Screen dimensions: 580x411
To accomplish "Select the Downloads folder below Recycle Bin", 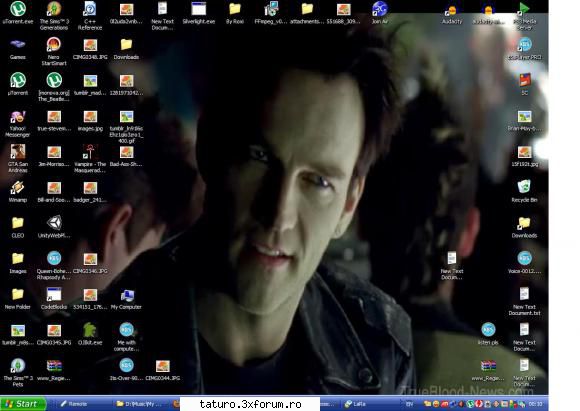I will click(525, 227).
